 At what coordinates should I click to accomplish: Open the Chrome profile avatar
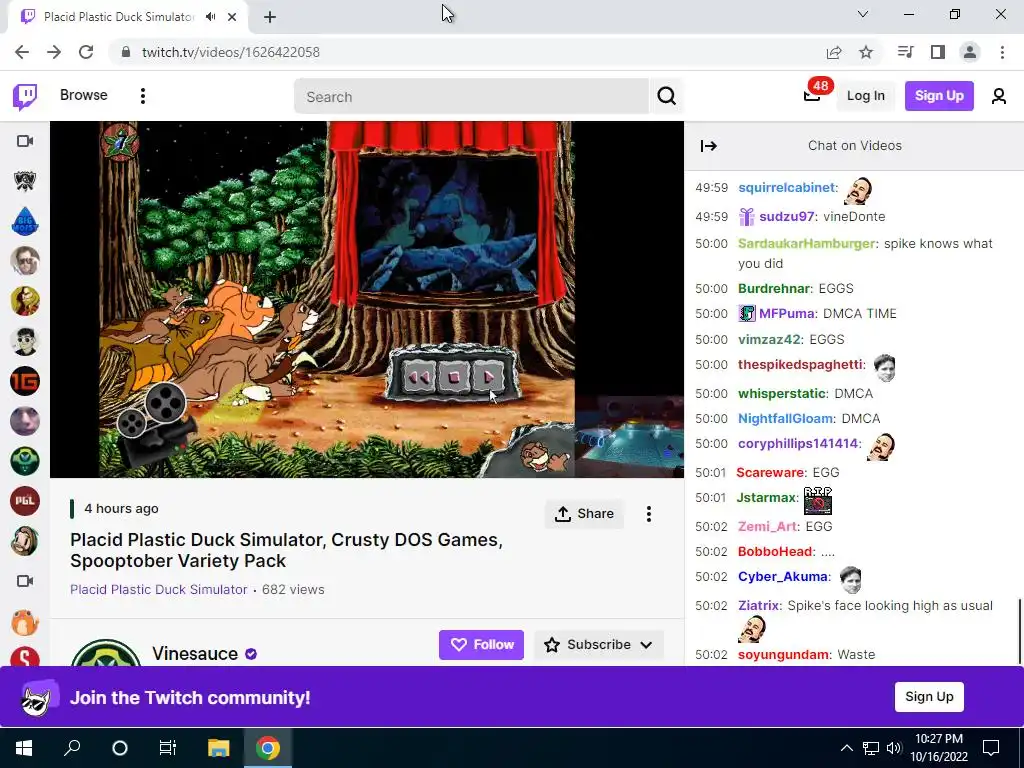[x=970, y=52]
